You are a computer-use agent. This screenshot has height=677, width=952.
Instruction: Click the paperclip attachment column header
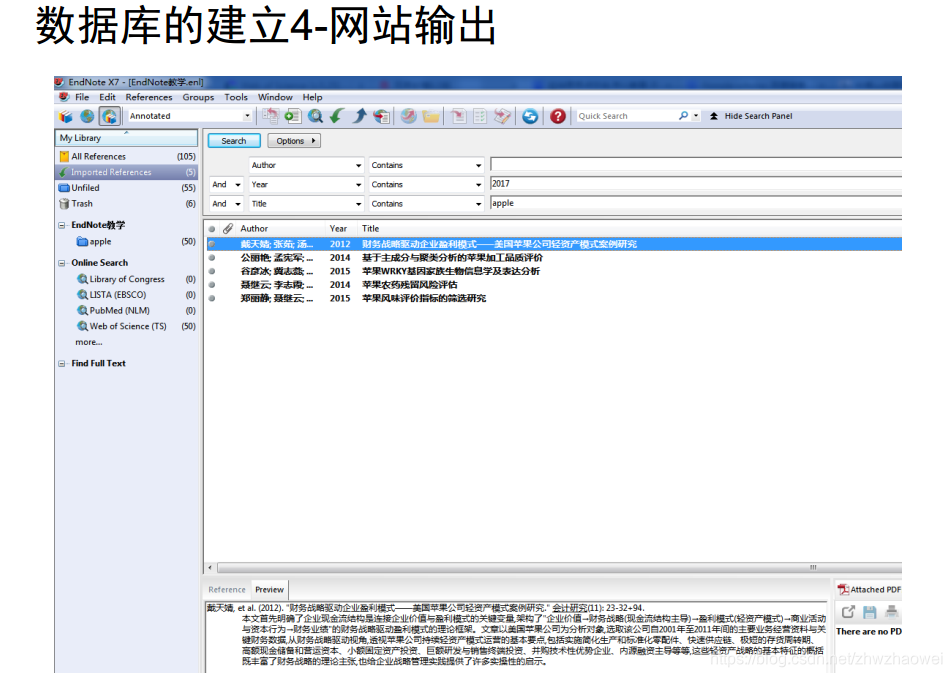(228, 228)
